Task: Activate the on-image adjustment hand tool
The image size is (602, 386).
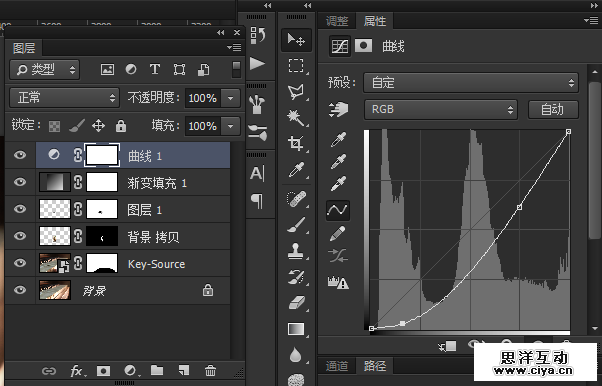Action: pyautogui.click(x=339, y=109)
